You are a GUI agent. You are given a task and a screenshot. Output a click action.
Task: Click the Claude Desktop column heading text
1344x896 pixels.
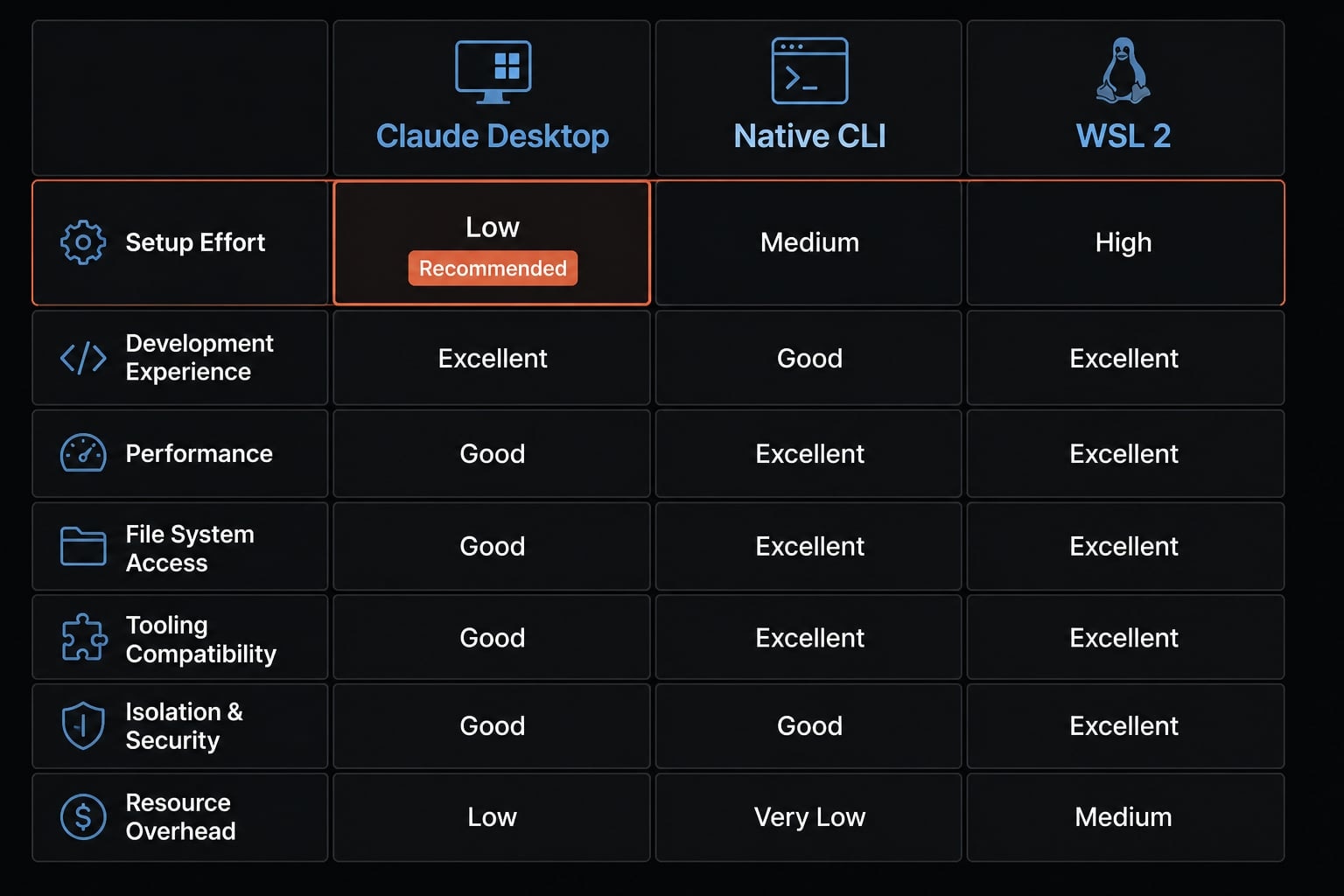click(x=493, y=136)
